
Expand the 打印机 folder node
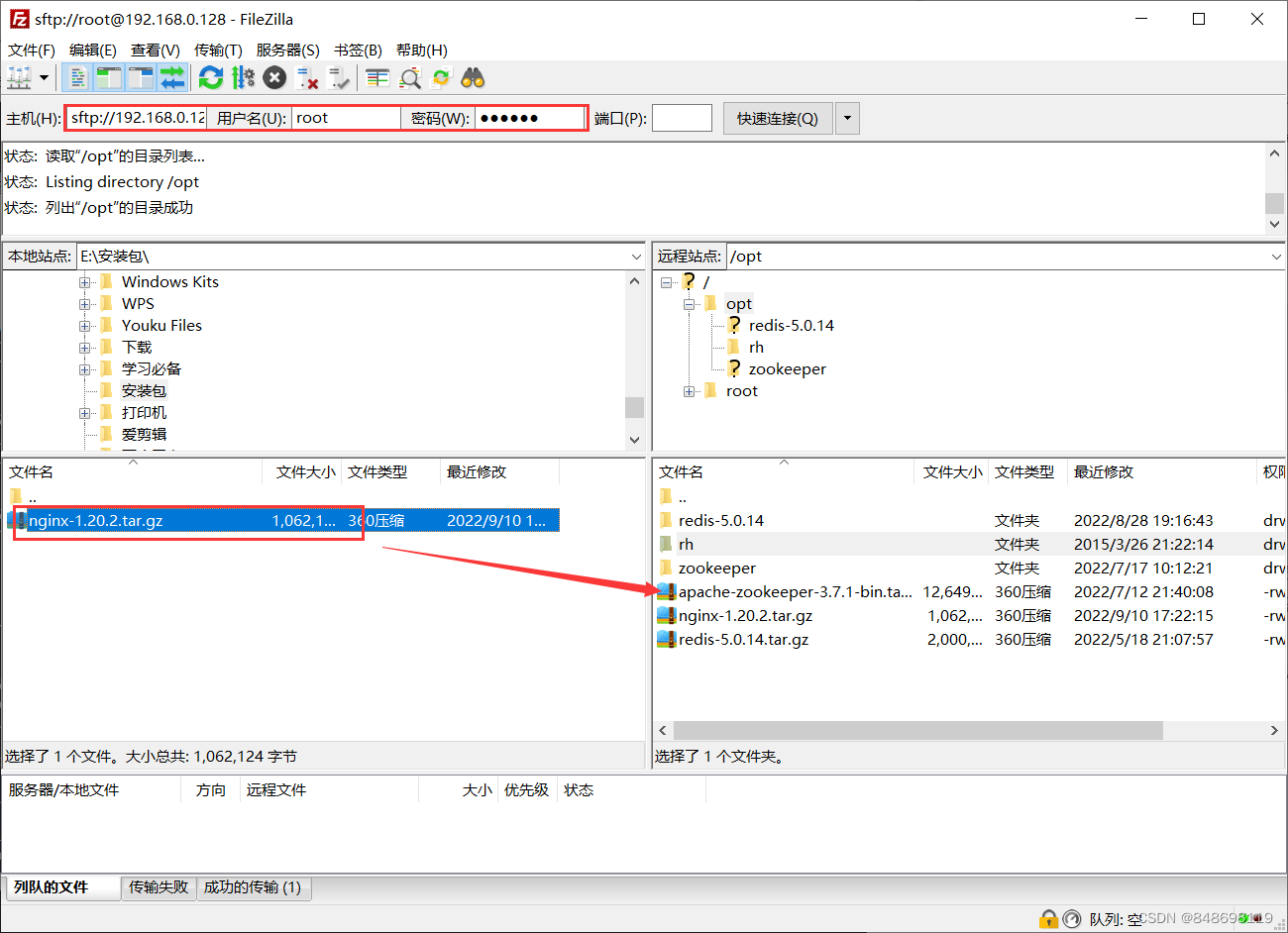pyautogui.click(x=85, y=413)
